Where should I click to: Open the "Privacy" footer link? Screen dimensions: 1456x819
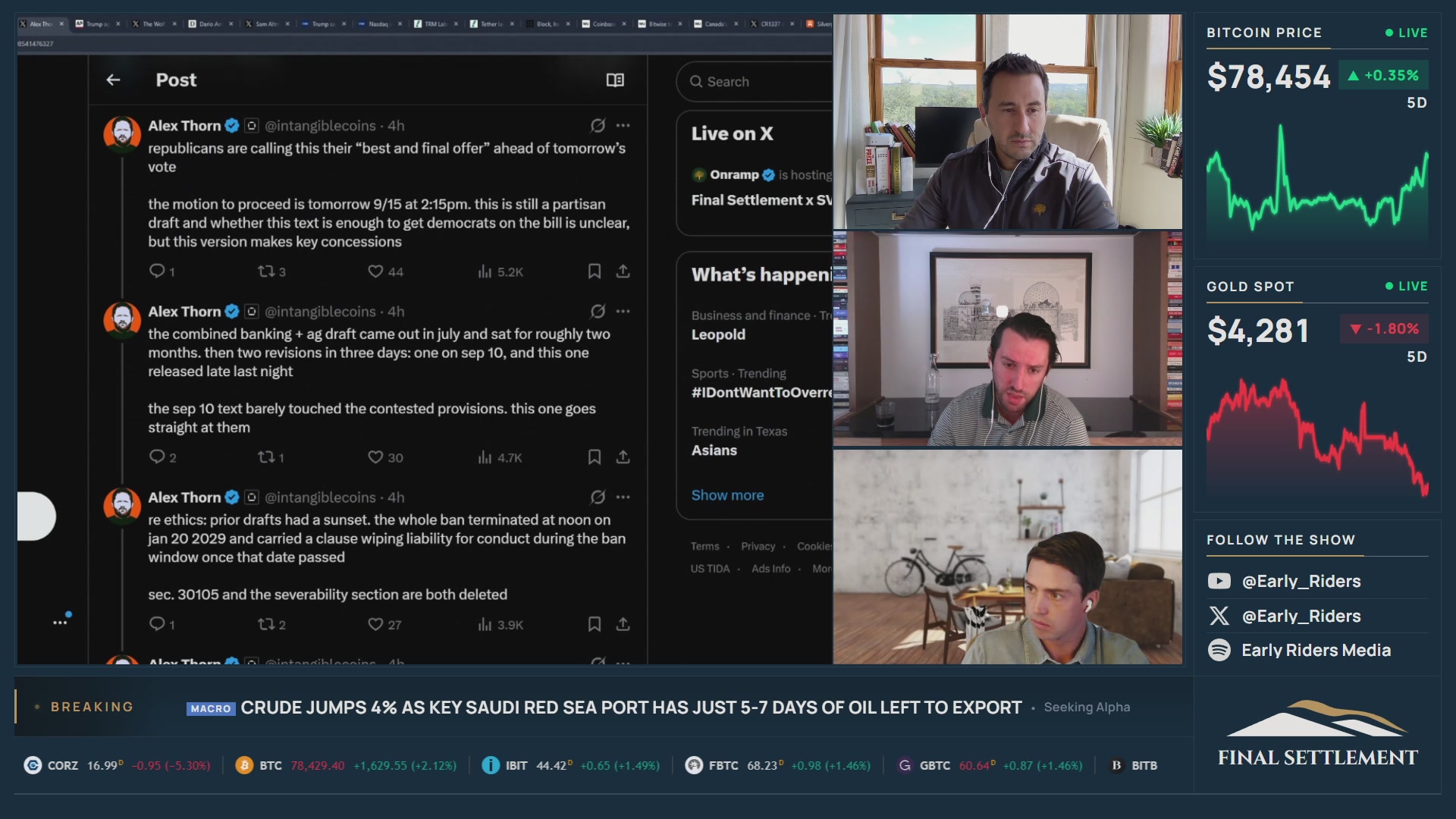coord(758,546)
